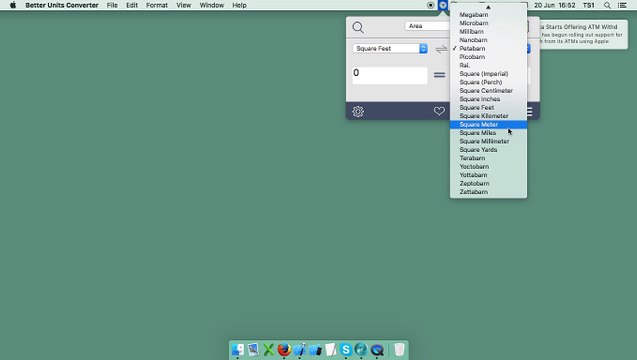Select Square Miles unit
The image size is (637, 360).
(488, 133)
